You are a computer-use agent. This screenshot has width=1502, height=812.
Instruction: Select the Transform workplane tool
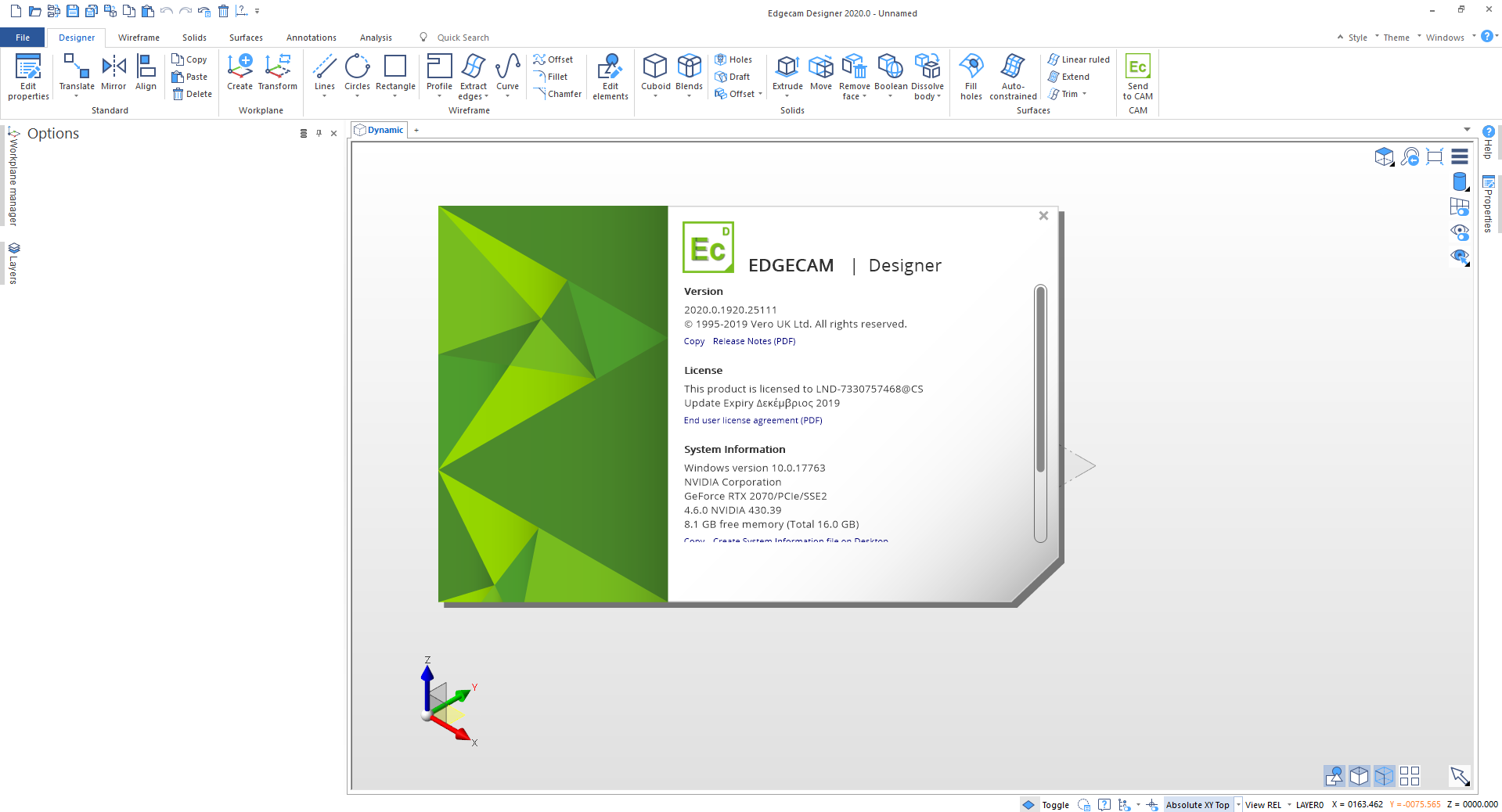(278, 72)
